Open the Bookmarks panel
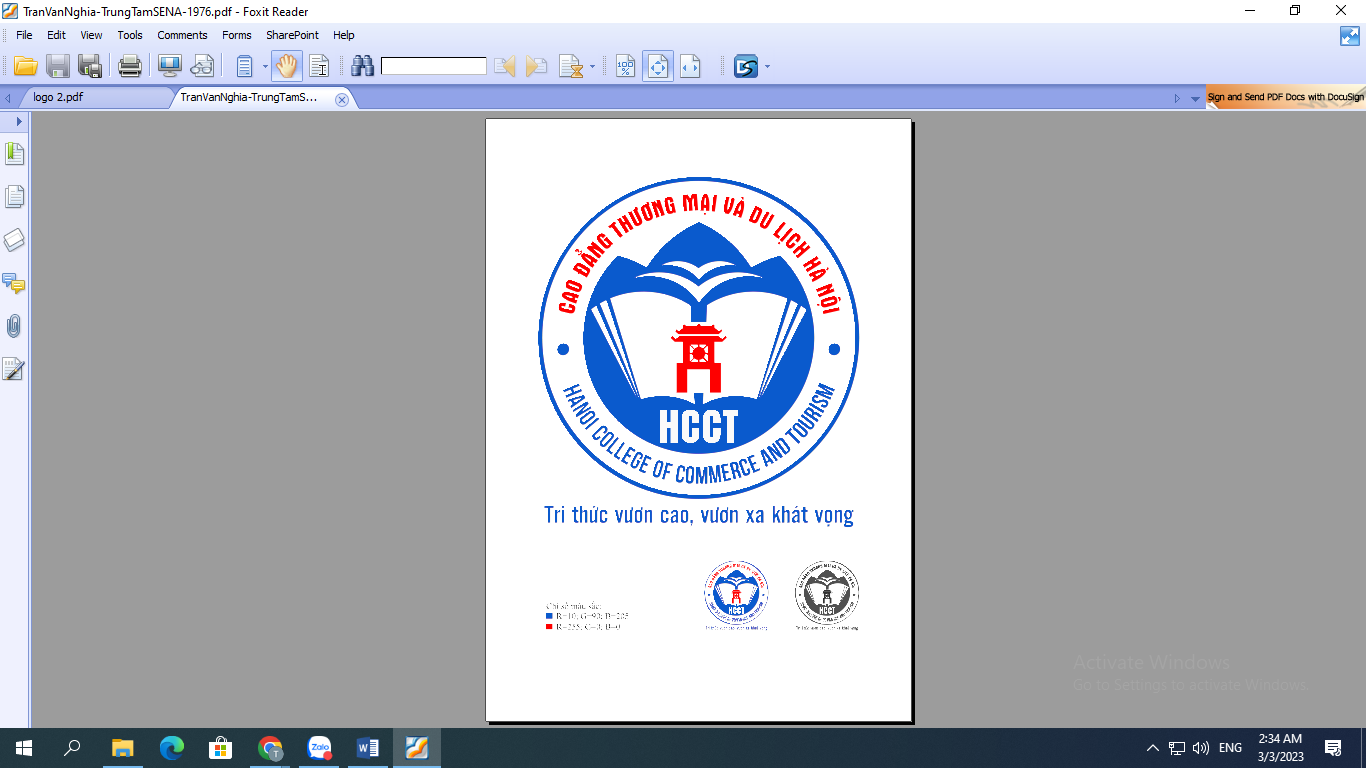Screen dimensions: 1366x768 coord(14,154)
